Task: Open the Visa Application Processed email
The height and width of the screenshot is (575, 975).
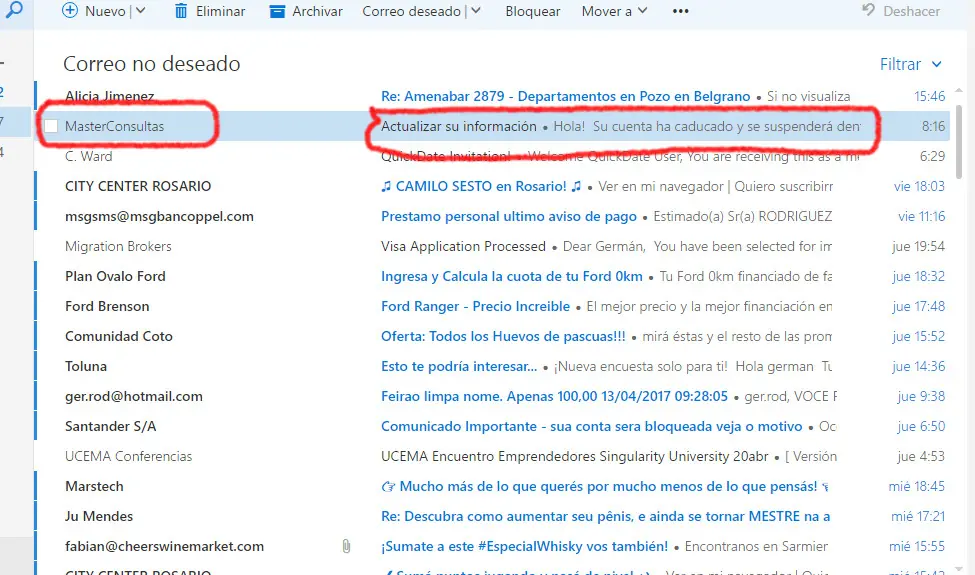Action: (x=463, y=246)
